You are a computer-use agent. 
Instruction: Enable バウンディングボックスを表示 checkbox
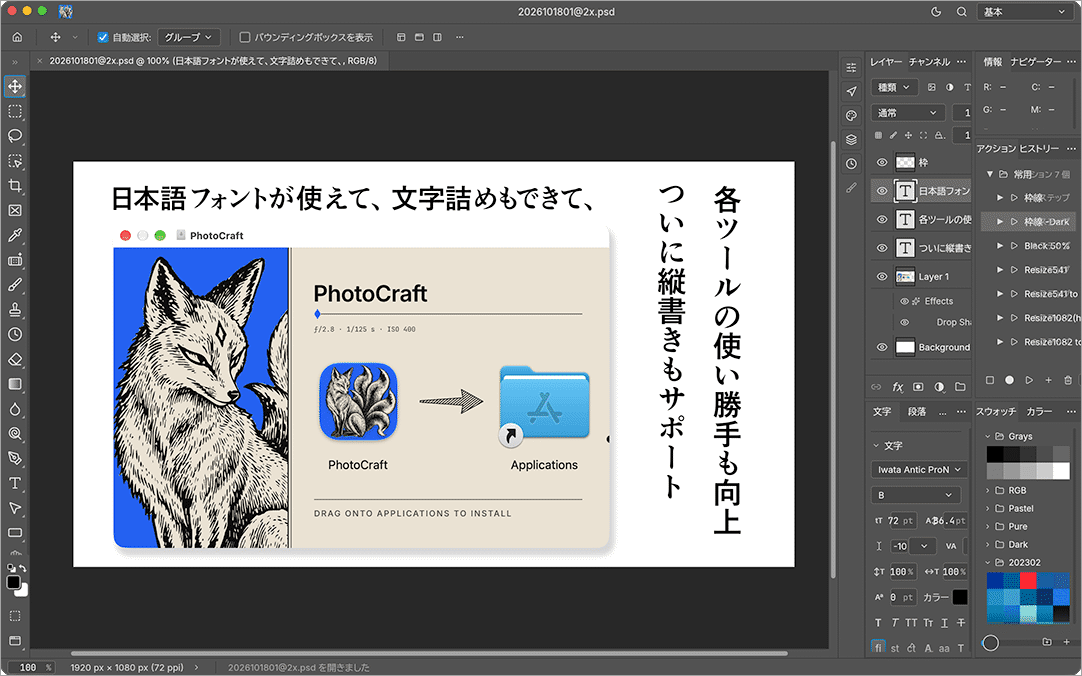click(245, 37)
